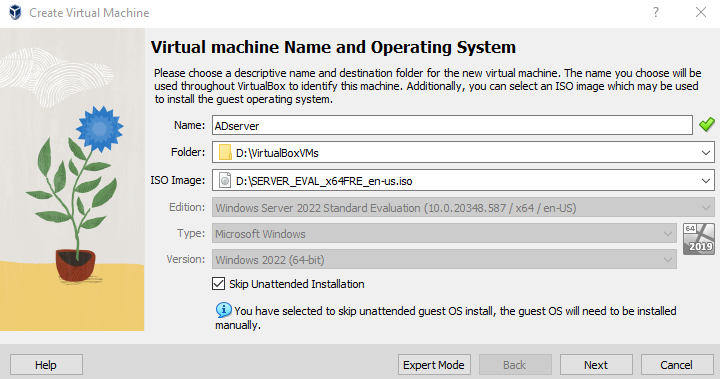Click the blue info icon
This screenshot has width=720, height=379.
click(x=224, y=310)
